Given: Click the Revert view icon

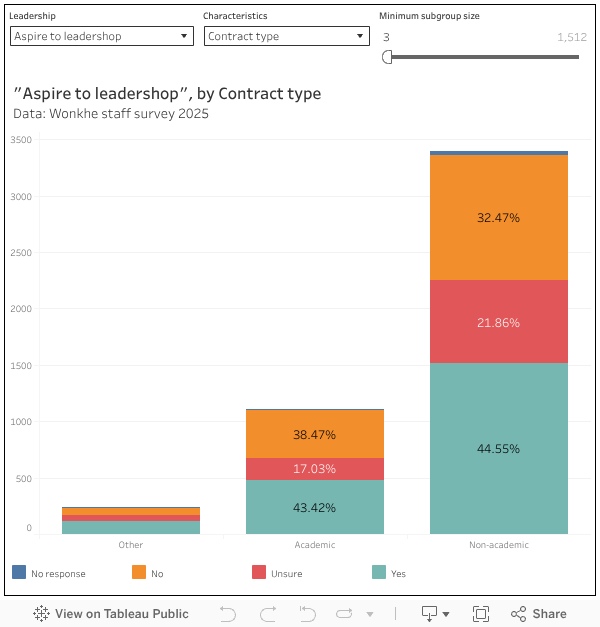Looking at the screenshot, I should pos(309,614).
